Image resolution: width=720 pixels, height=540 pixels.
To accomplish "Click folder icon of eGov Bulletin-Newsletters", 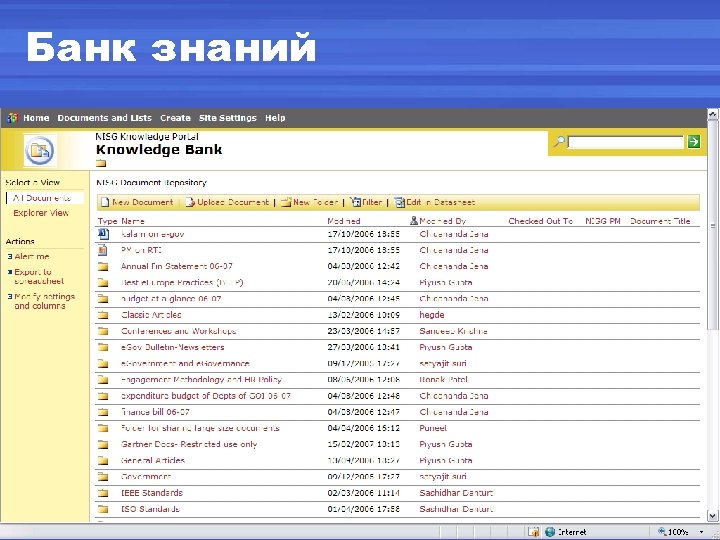I will (103, 348).
